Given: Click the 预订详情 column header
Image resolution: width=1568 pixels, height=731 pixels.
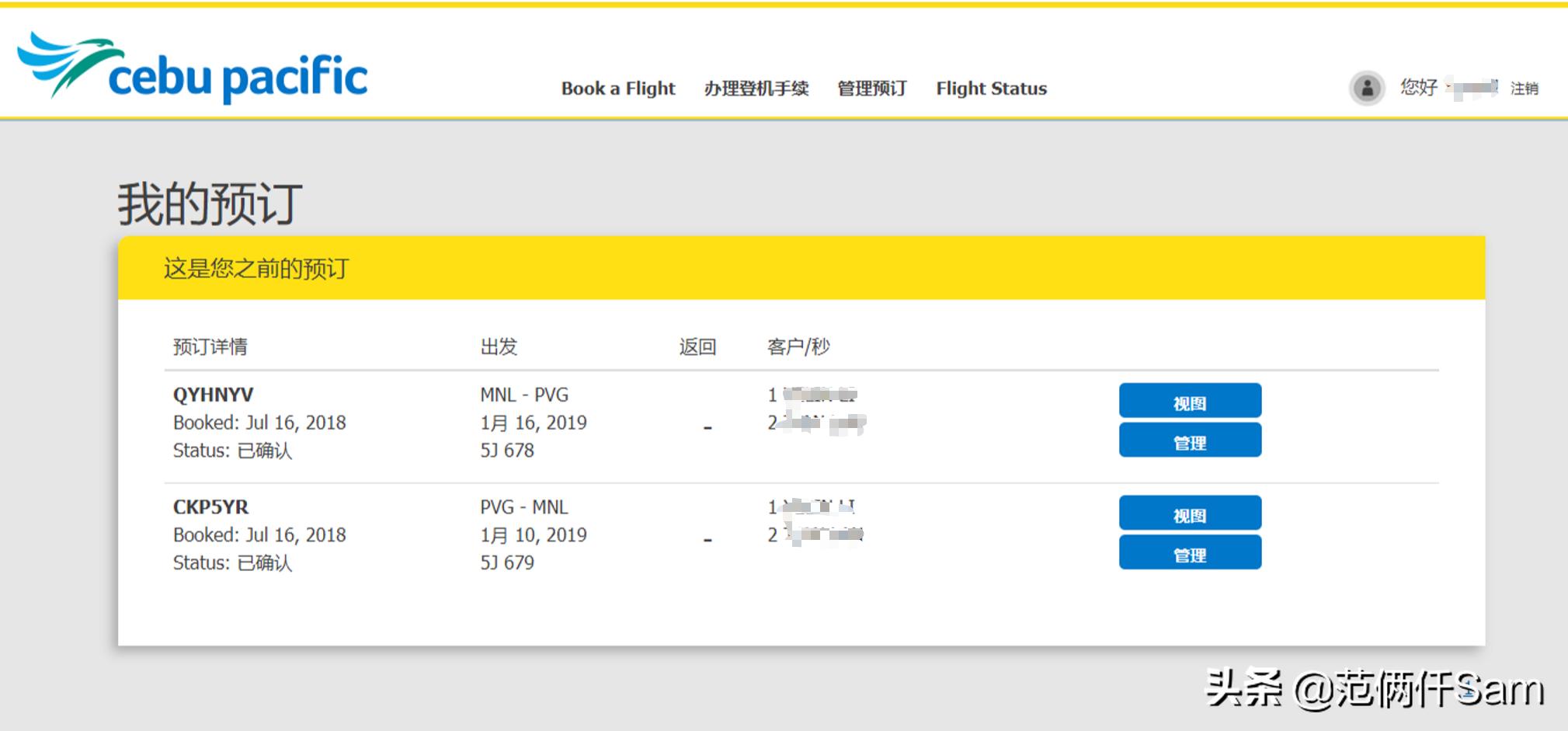Looking at the screenshot, I should coord(210,346).
